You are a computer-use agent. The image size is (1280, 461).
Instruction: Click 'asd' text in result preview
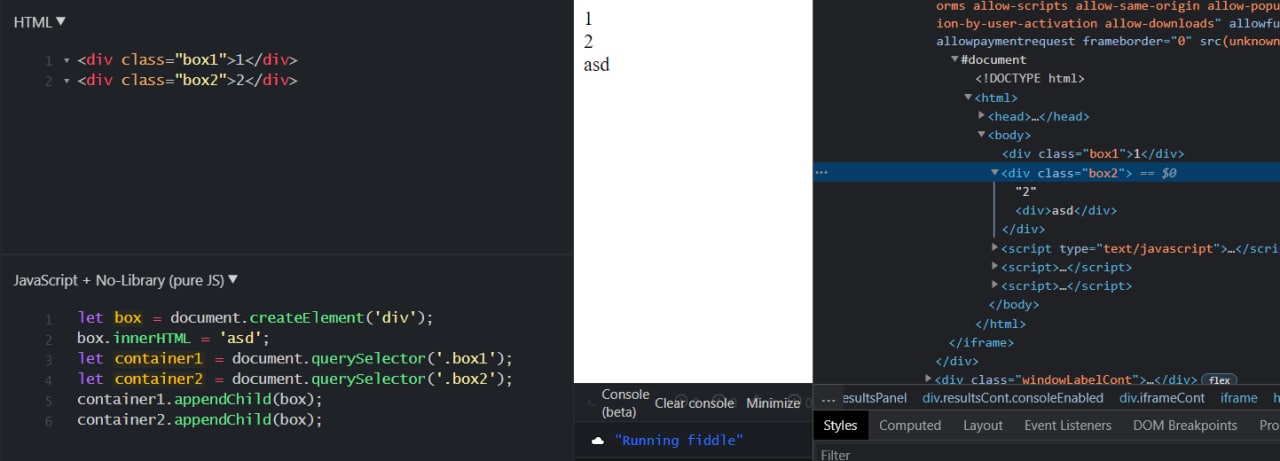point(596,65)
